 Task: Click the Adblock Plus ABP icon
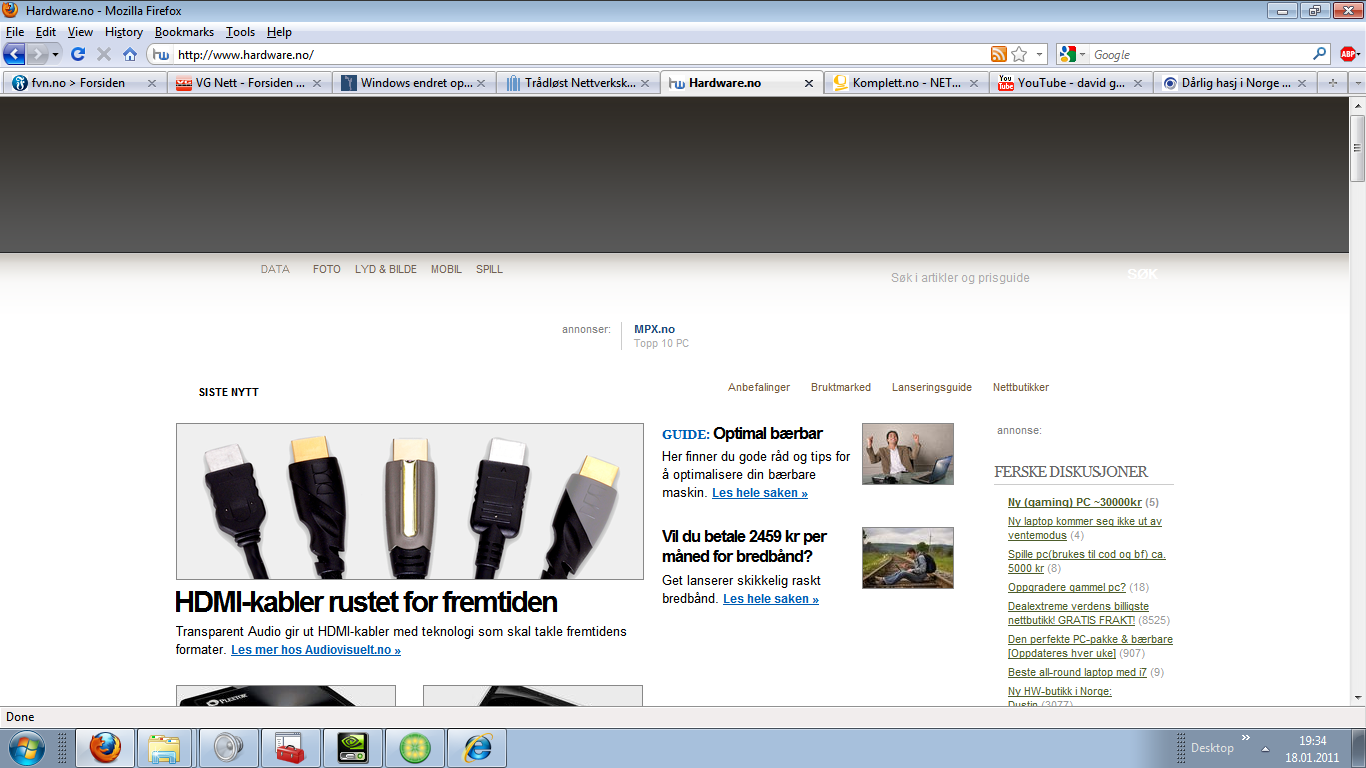click(1348, 54)
